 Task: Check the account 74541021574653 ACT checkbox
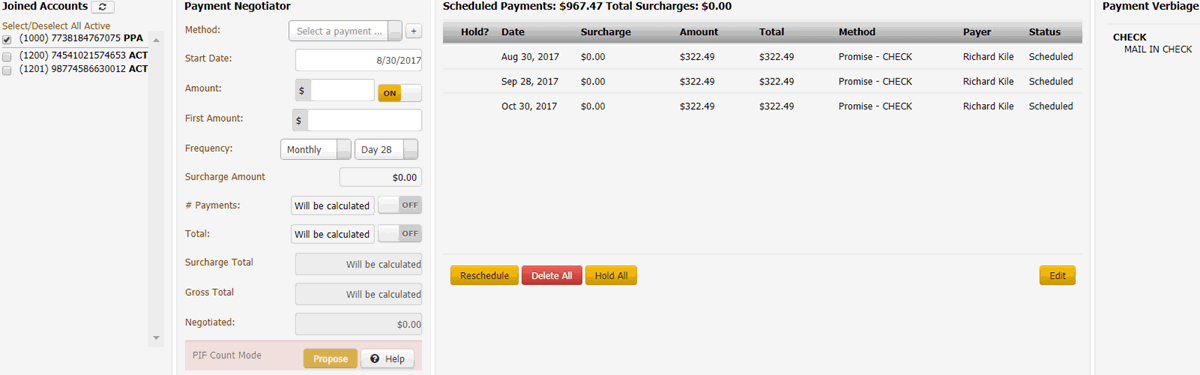pyautogui.click(x=7, y=56)
